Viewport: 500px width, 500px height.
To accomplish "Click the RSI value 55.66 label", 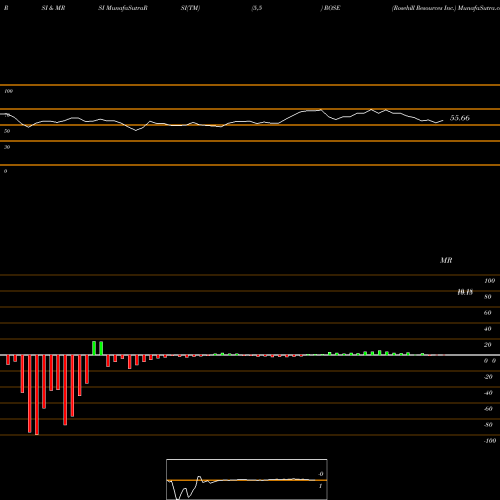I will 460,118.
